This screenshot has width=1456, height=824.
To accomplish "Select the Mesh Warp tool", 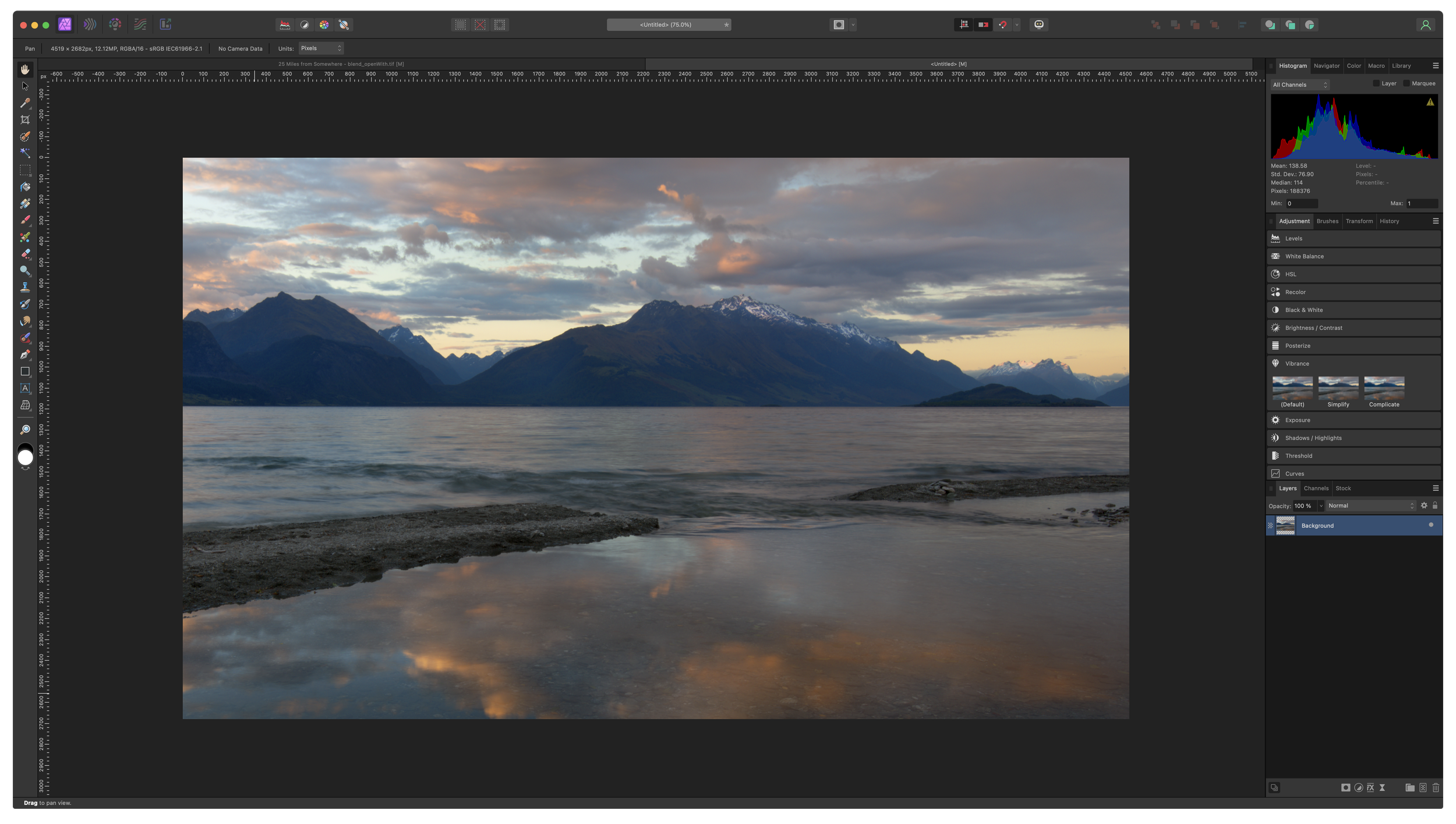I will pos(26,406).
